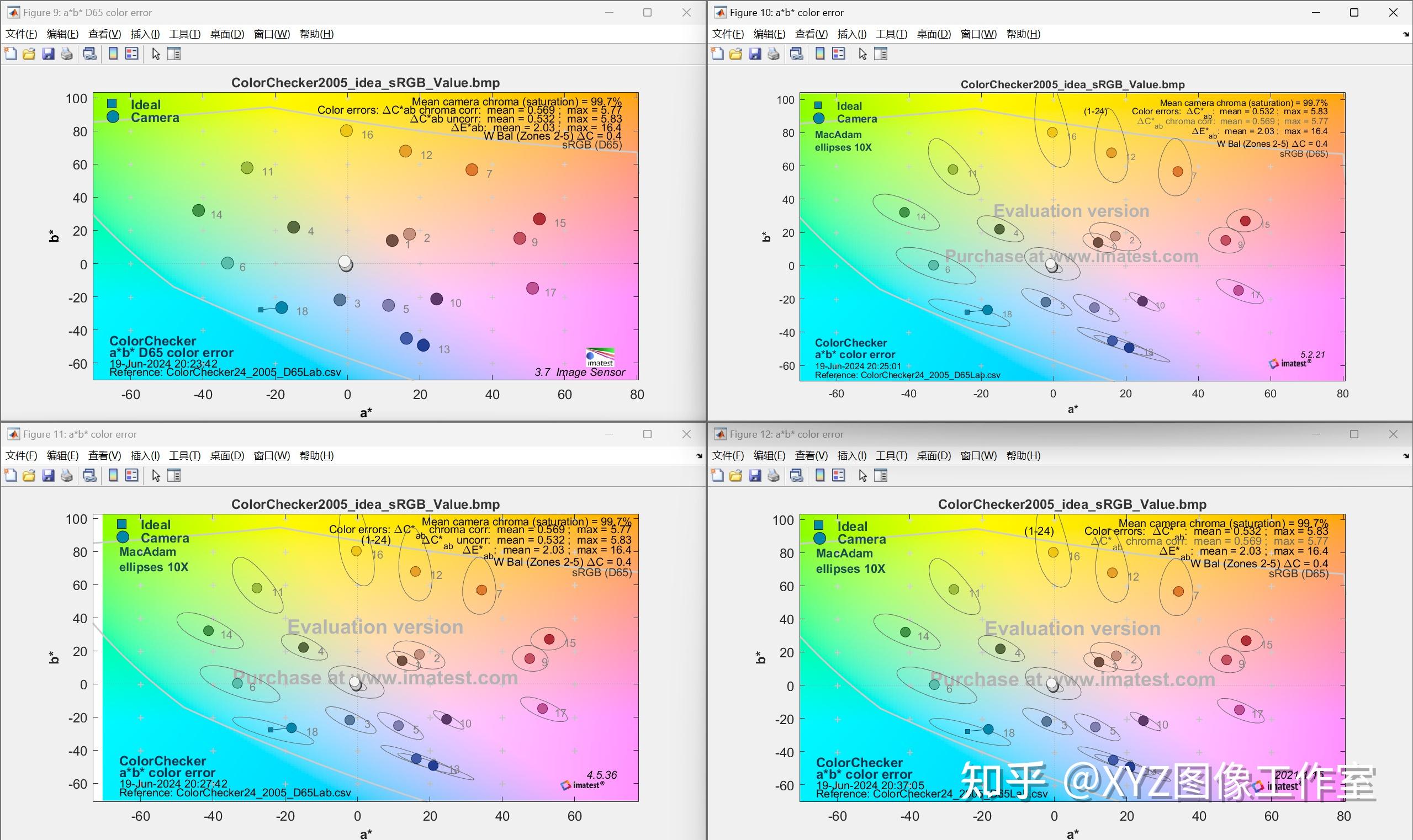Open the 插入 menu in Figure 10

coord(850,34)
